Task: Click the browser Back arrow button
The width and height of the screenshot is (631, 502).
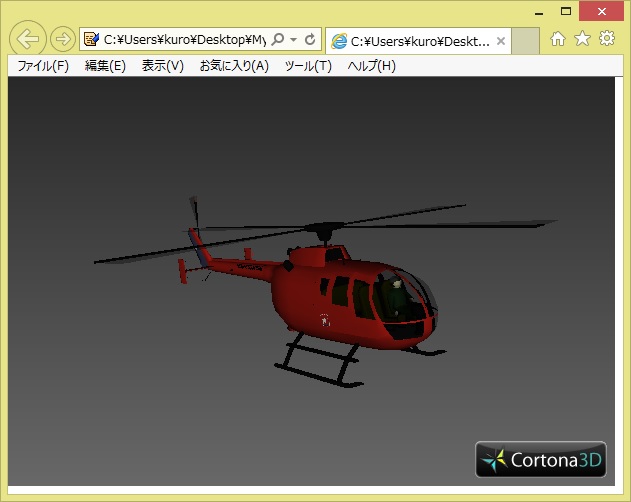Action: click(x=28, y=39)
